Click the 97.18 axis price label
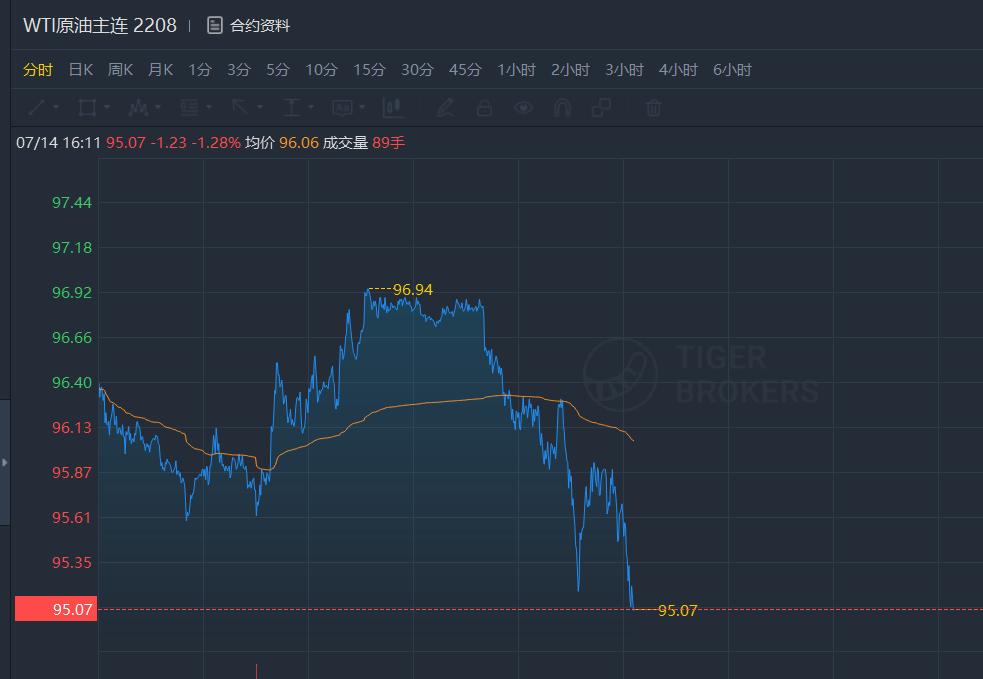This screenshot has height=679, width=983. [71, 248]
